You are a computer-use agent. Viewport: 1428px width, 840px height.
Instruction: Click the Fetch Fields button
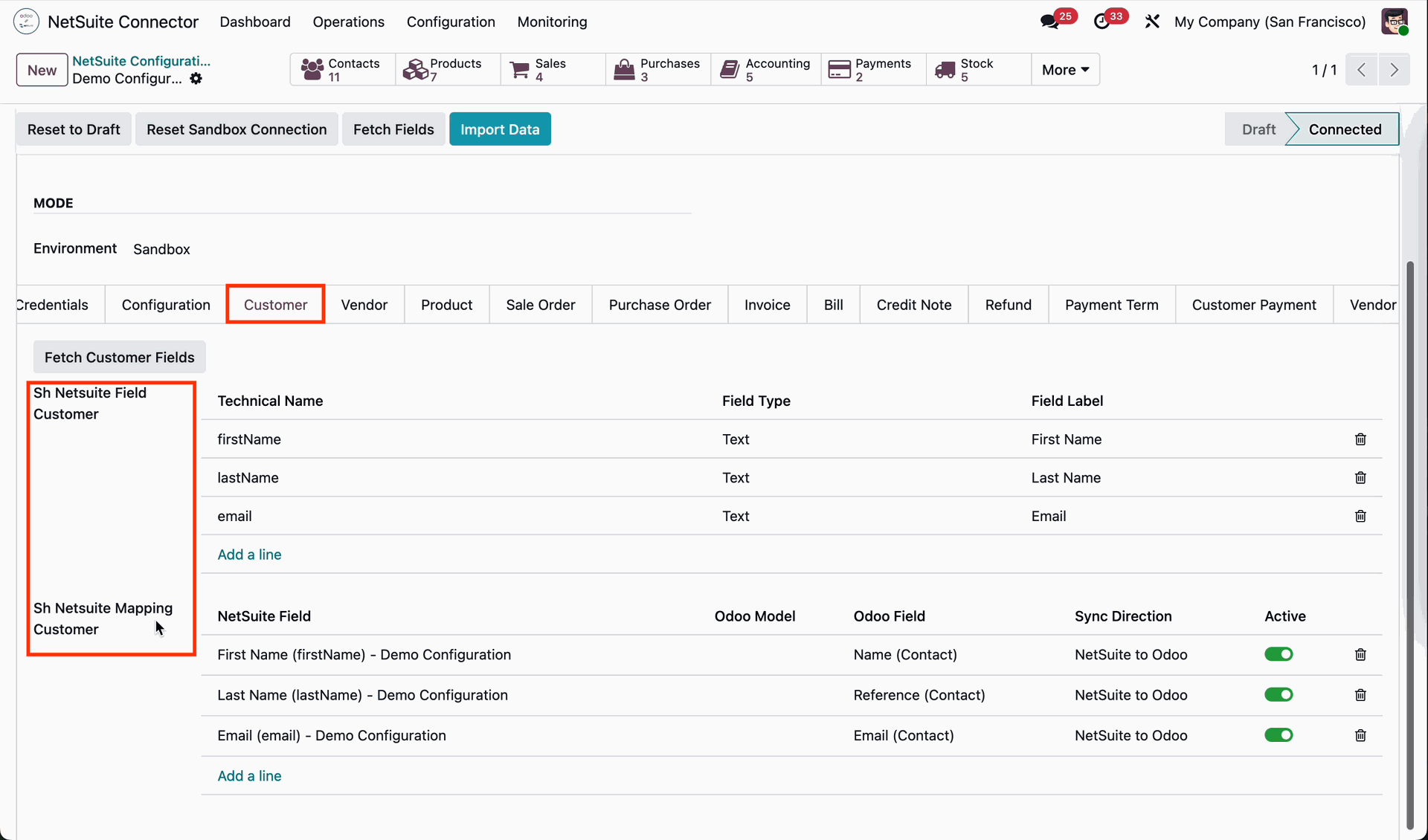point(393,129)
